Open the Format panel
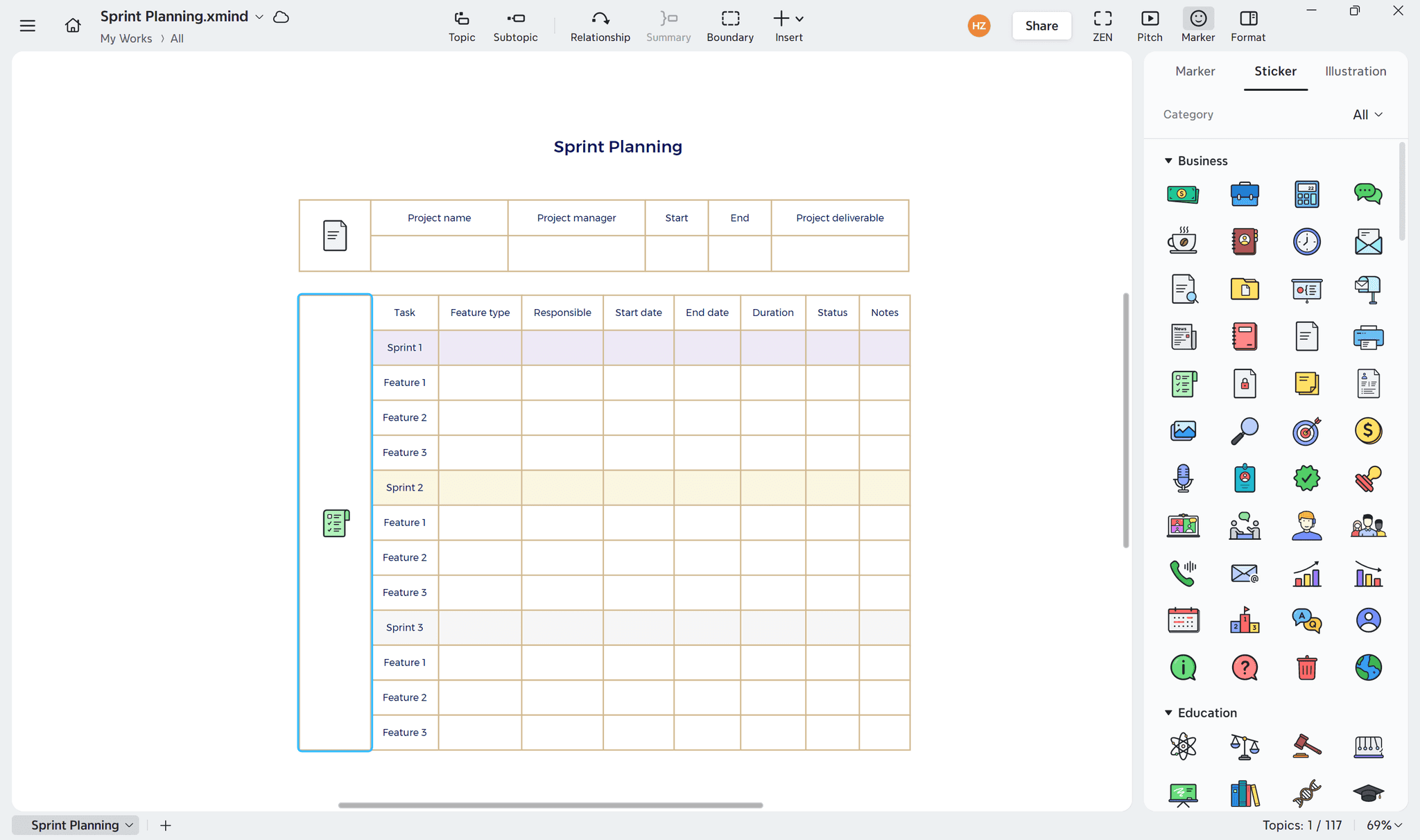 pos(1248,26)
